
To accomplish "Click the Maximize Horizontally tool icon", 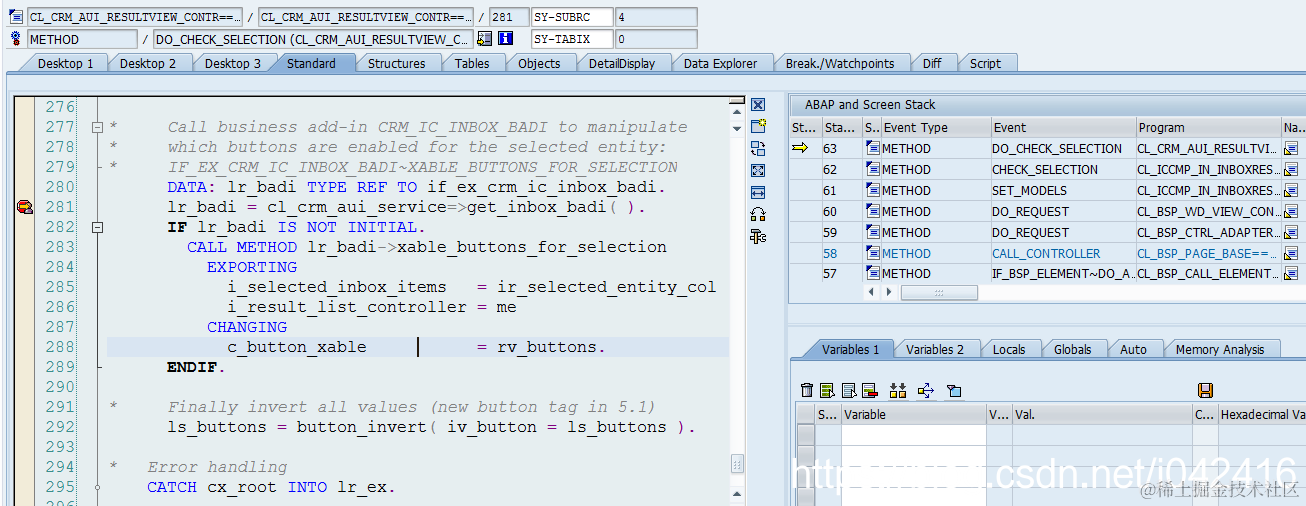I will click(x=758, y=193).
